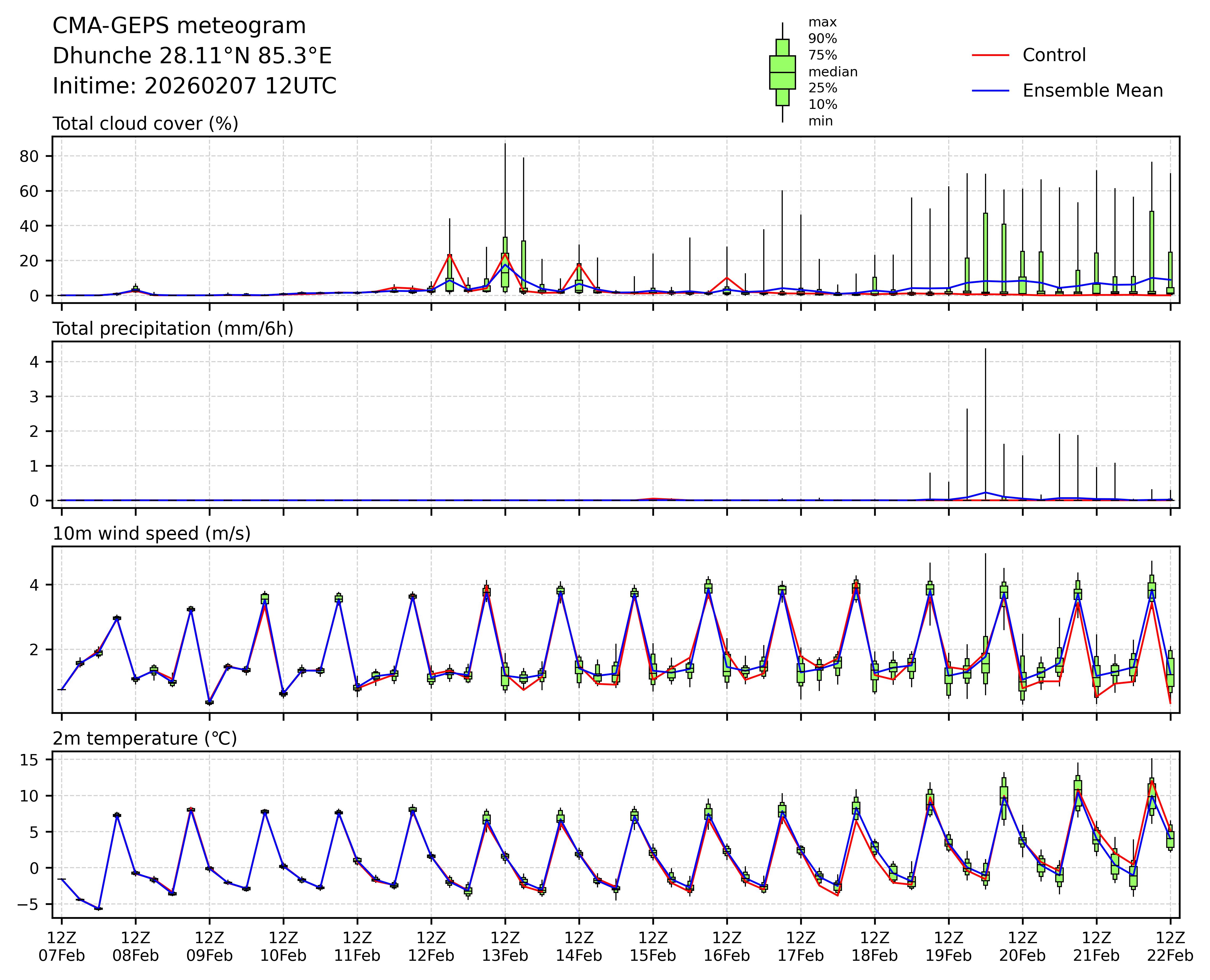Click the Dhunche 28.11°N 85.3°E location text
The height and width of the screenshot is (980, 1210).
192,56
